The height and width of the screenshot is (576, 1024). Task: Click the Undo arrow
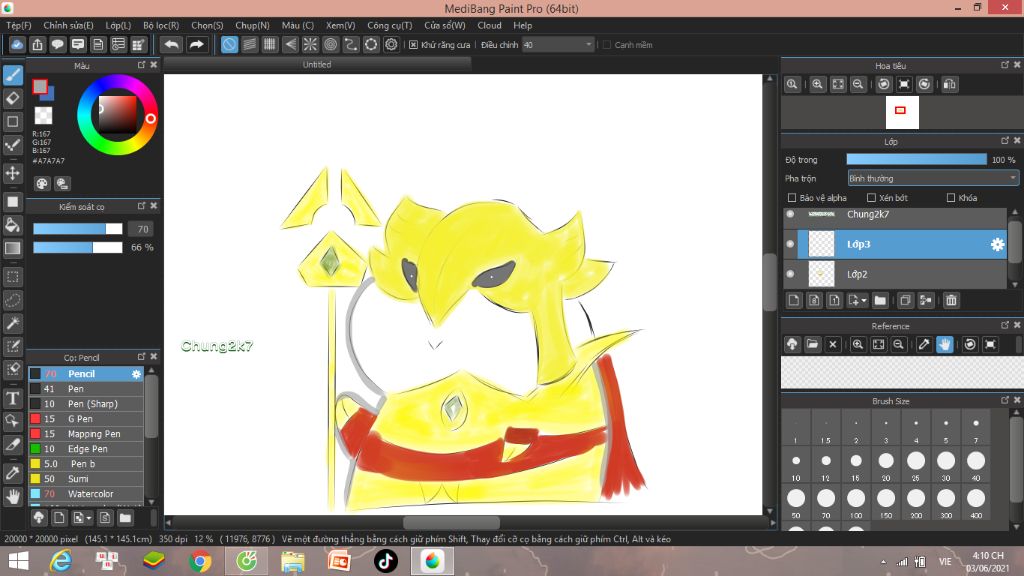pos(172,44)
